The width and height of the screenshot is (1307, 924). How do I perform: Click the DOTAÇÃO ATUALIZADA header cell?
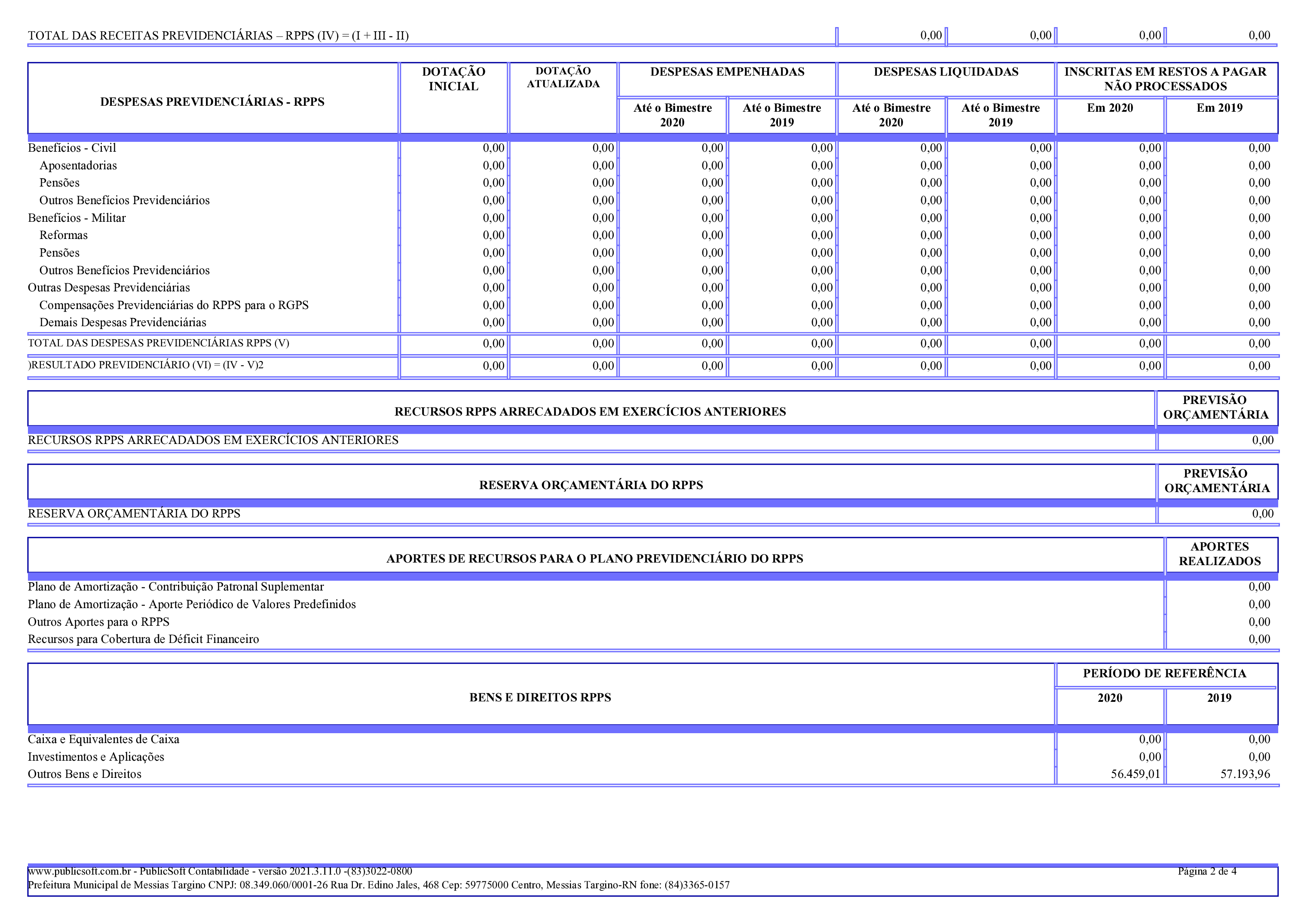[x=563, y=77]
